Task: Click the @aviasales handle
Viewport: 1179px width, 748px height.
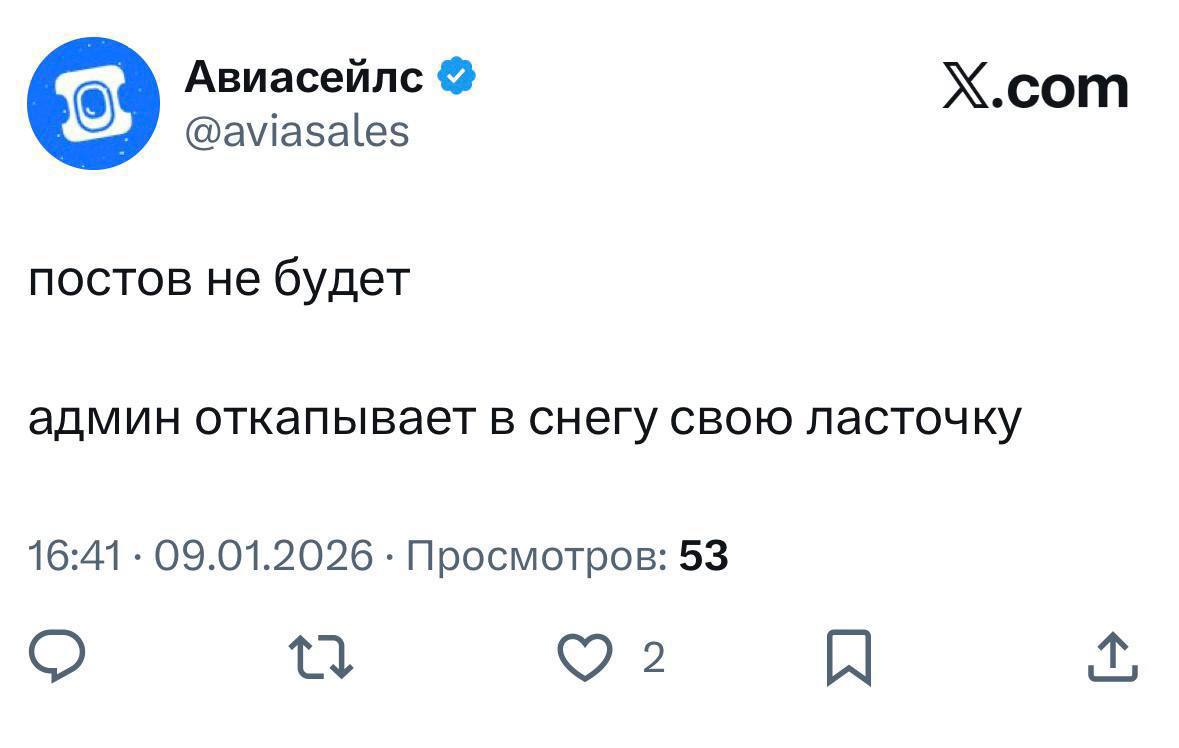Action: pyautogui.click(x=297, y=130)
